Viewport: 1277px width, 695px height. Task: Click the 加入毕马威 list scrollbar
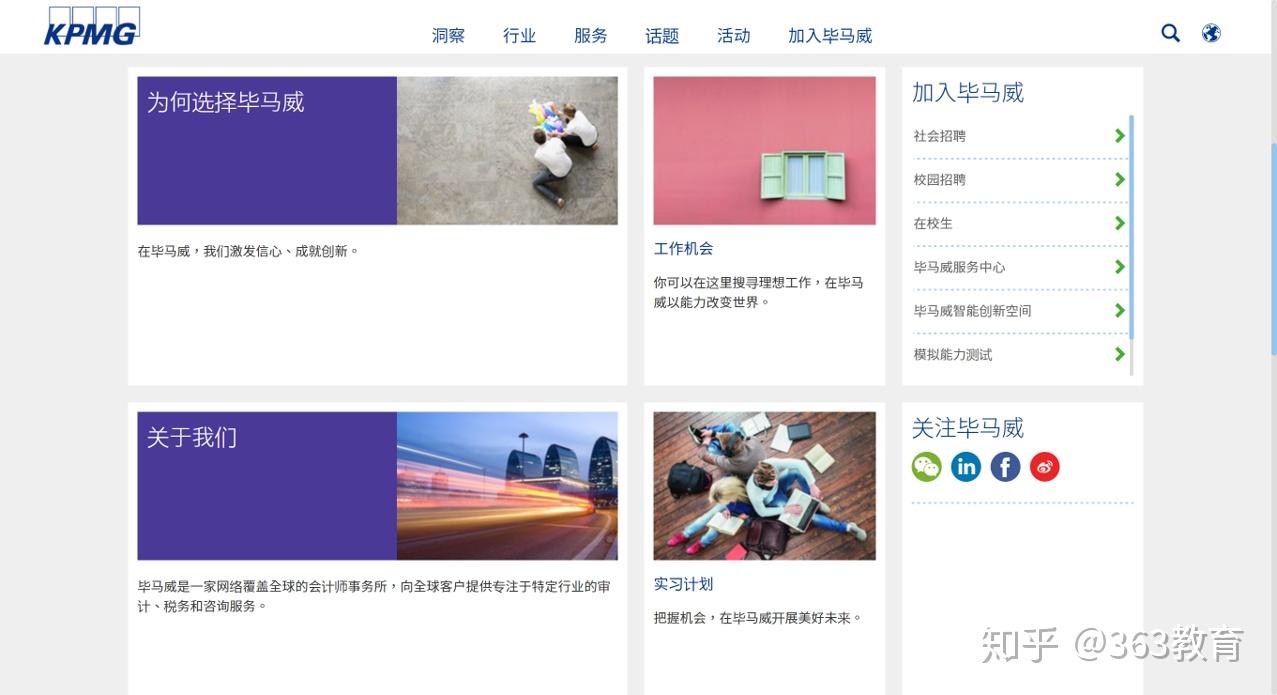tap(1131, 245)
